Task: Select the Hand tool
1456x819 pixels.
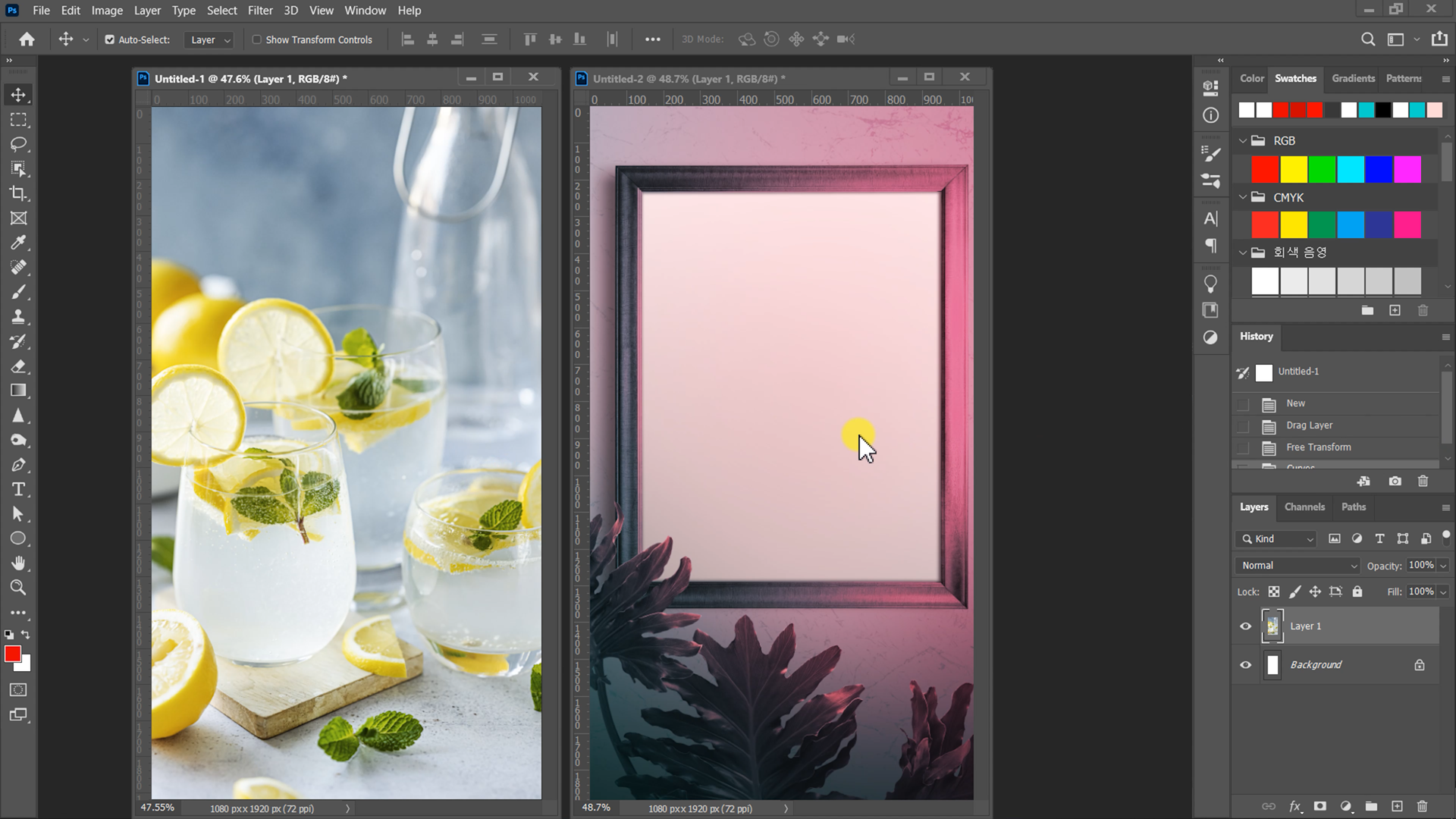Action: (x=18, y=563)
